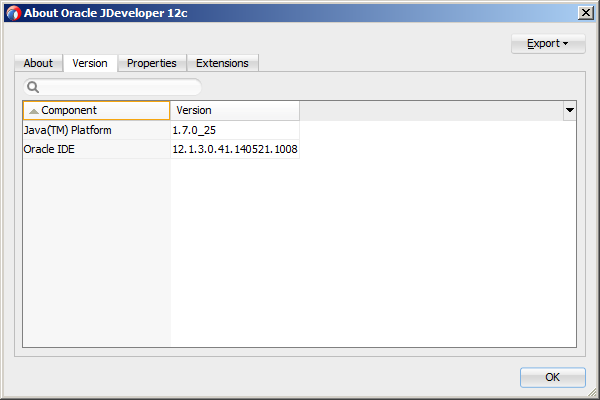Confirm with the OK button

[x=553, y=377]
